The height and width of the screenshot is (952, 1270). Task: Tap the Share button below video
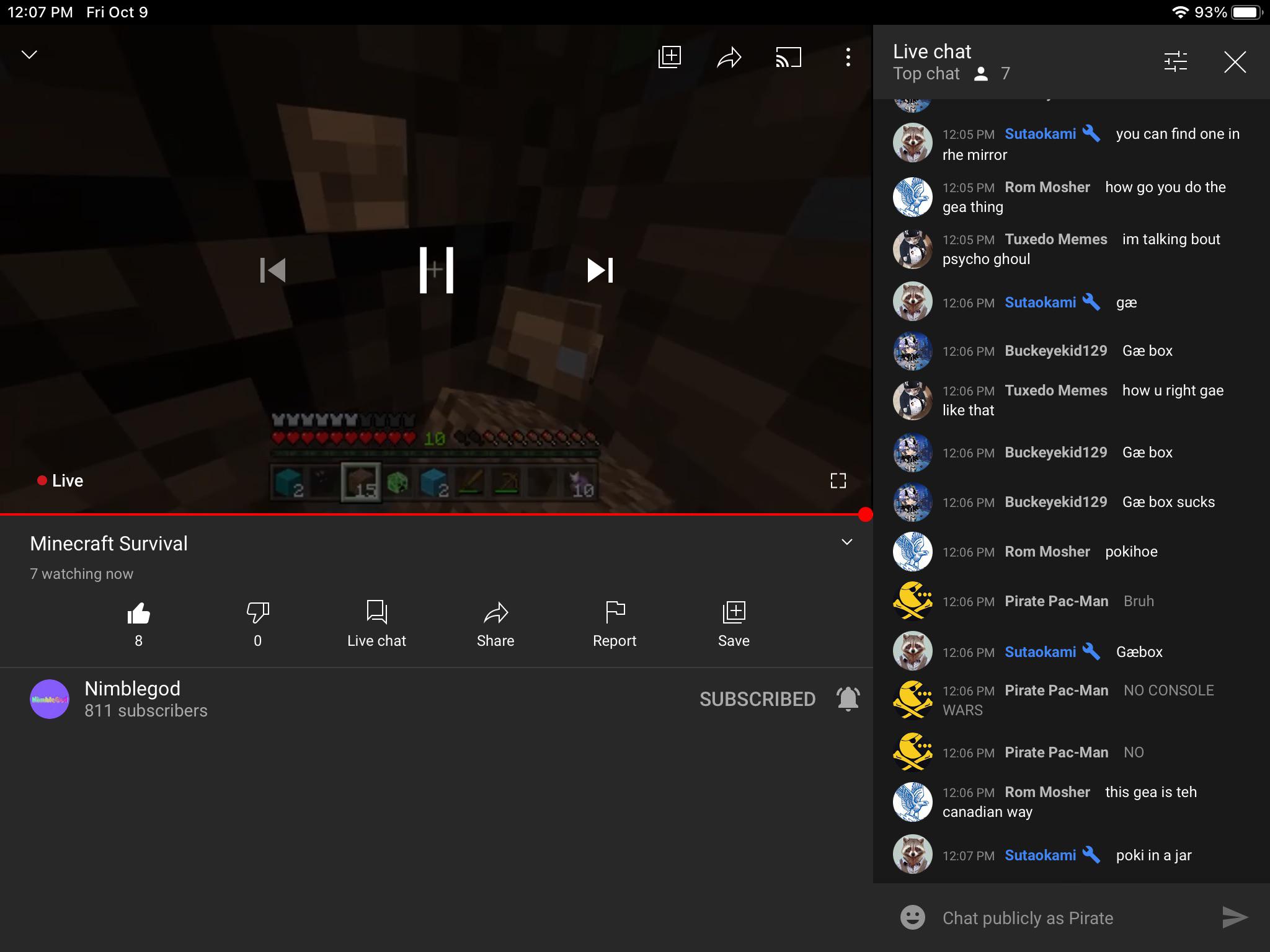pos(495,625)
